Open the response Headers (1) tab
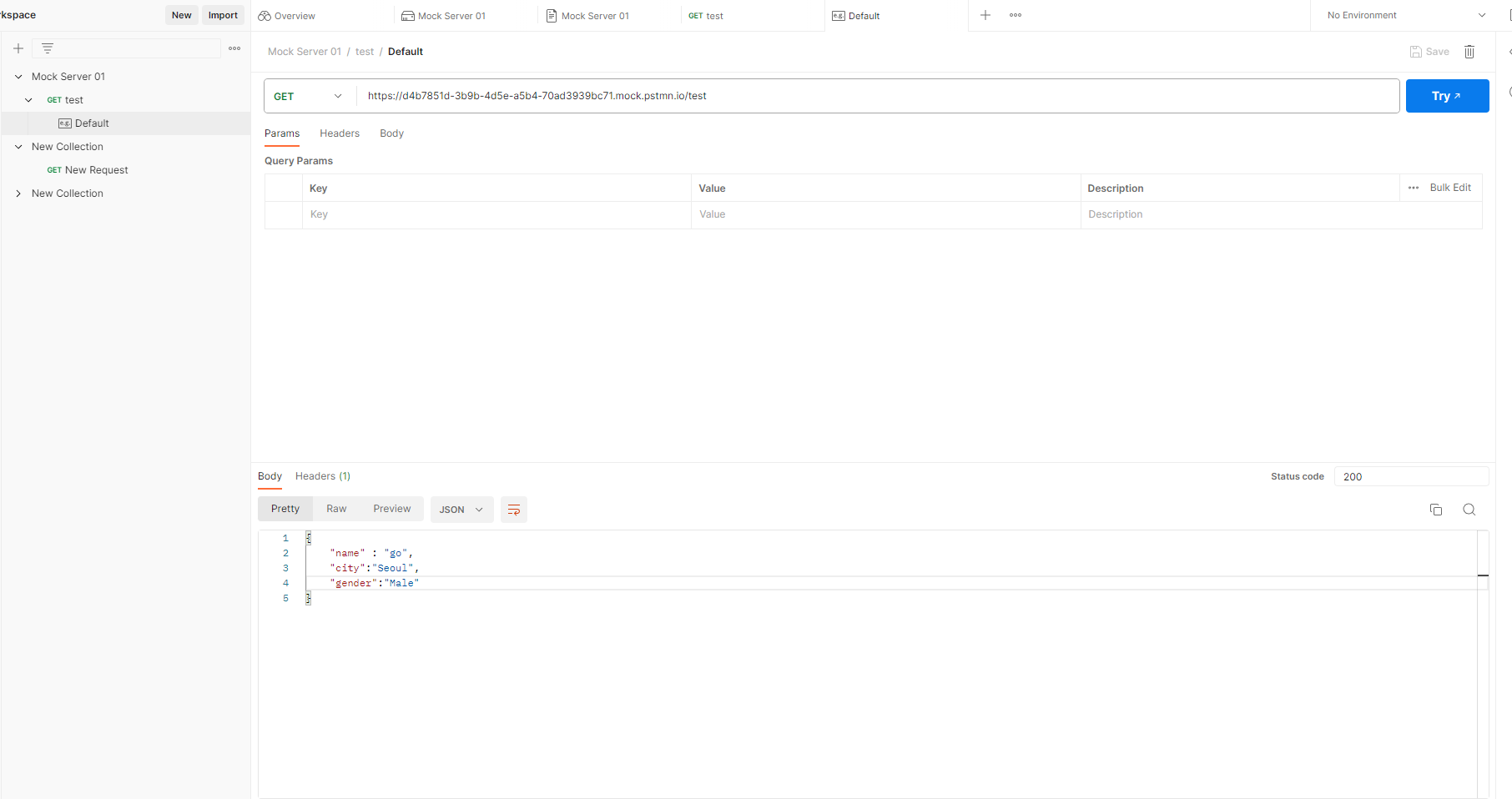Image resolution: width=1512 pixels, height=799 pixels. point(323,476)
